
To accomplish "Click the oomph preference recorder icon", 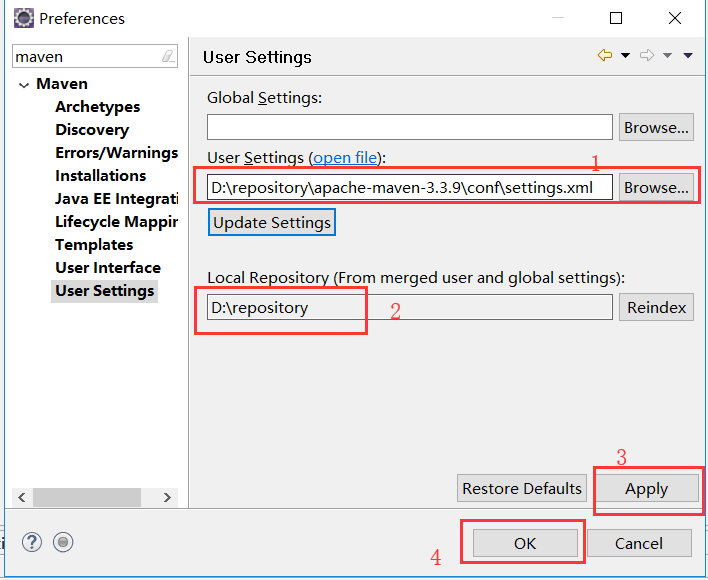I will coord(63,542).
